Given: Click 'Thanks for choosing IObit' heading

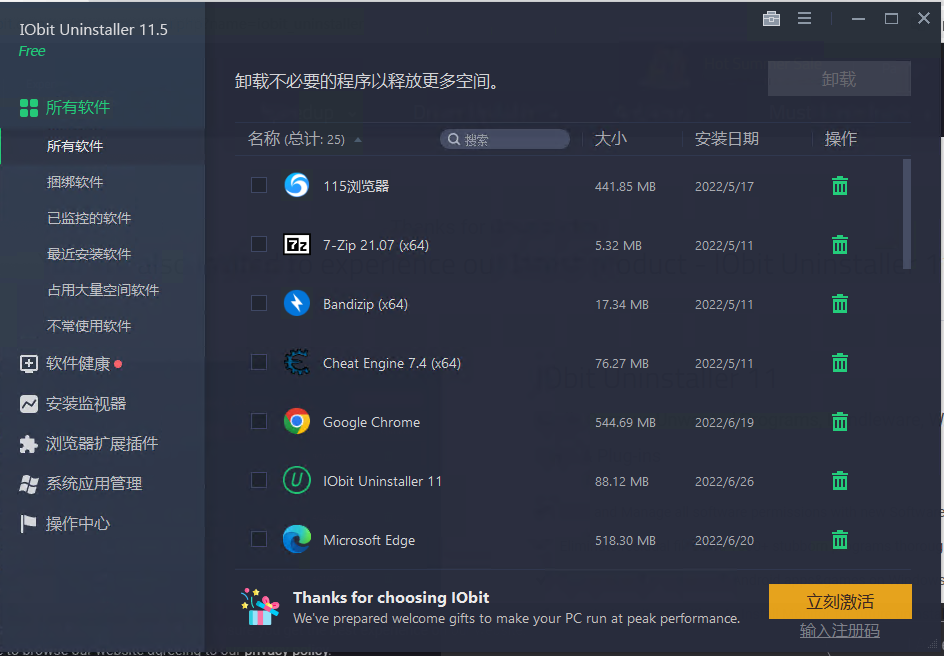Looking at the screenshot, I should [391, 598].
